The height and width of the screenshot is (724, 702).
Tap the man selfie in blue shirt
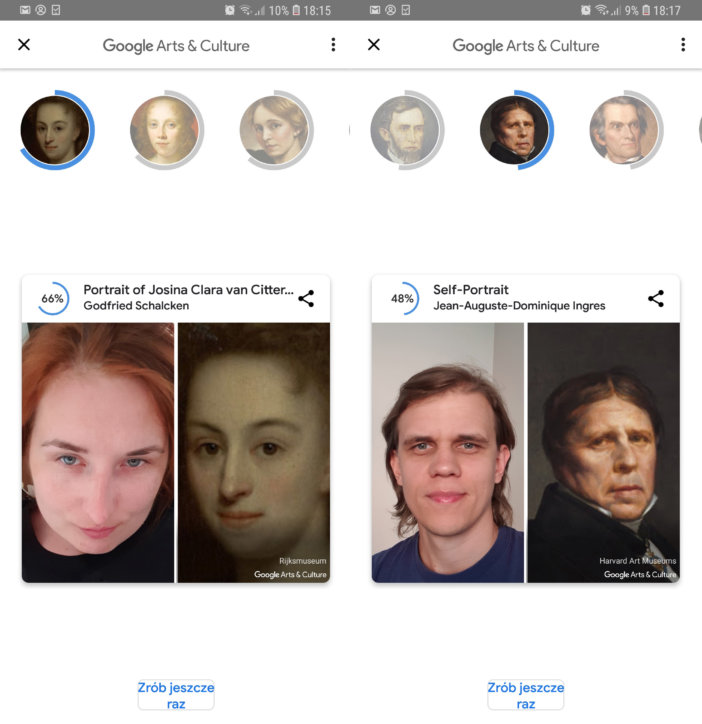(x=448, y=452)
